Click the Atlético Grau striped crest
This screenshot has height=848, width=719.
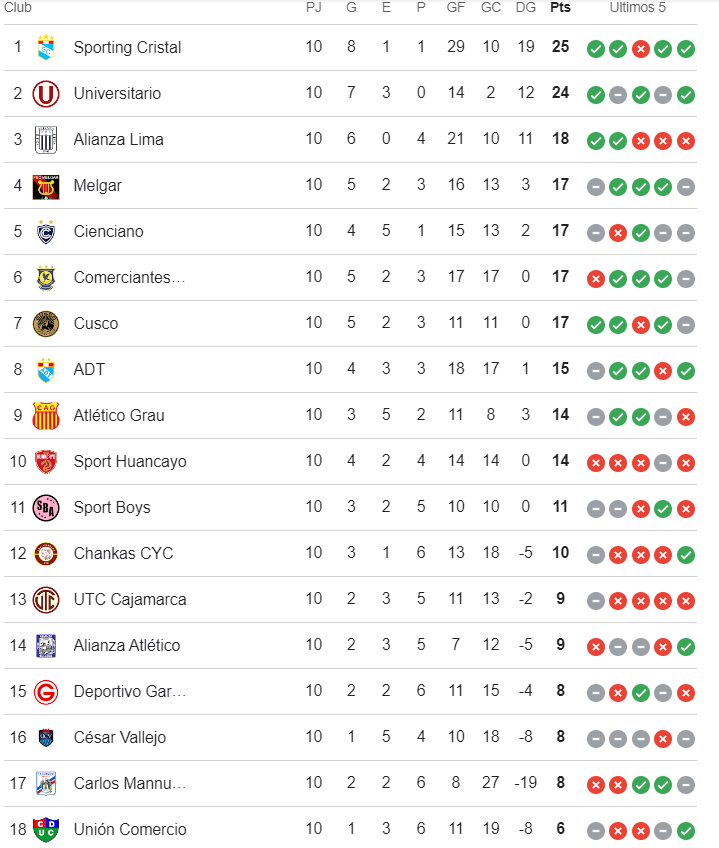pos(45,415)
